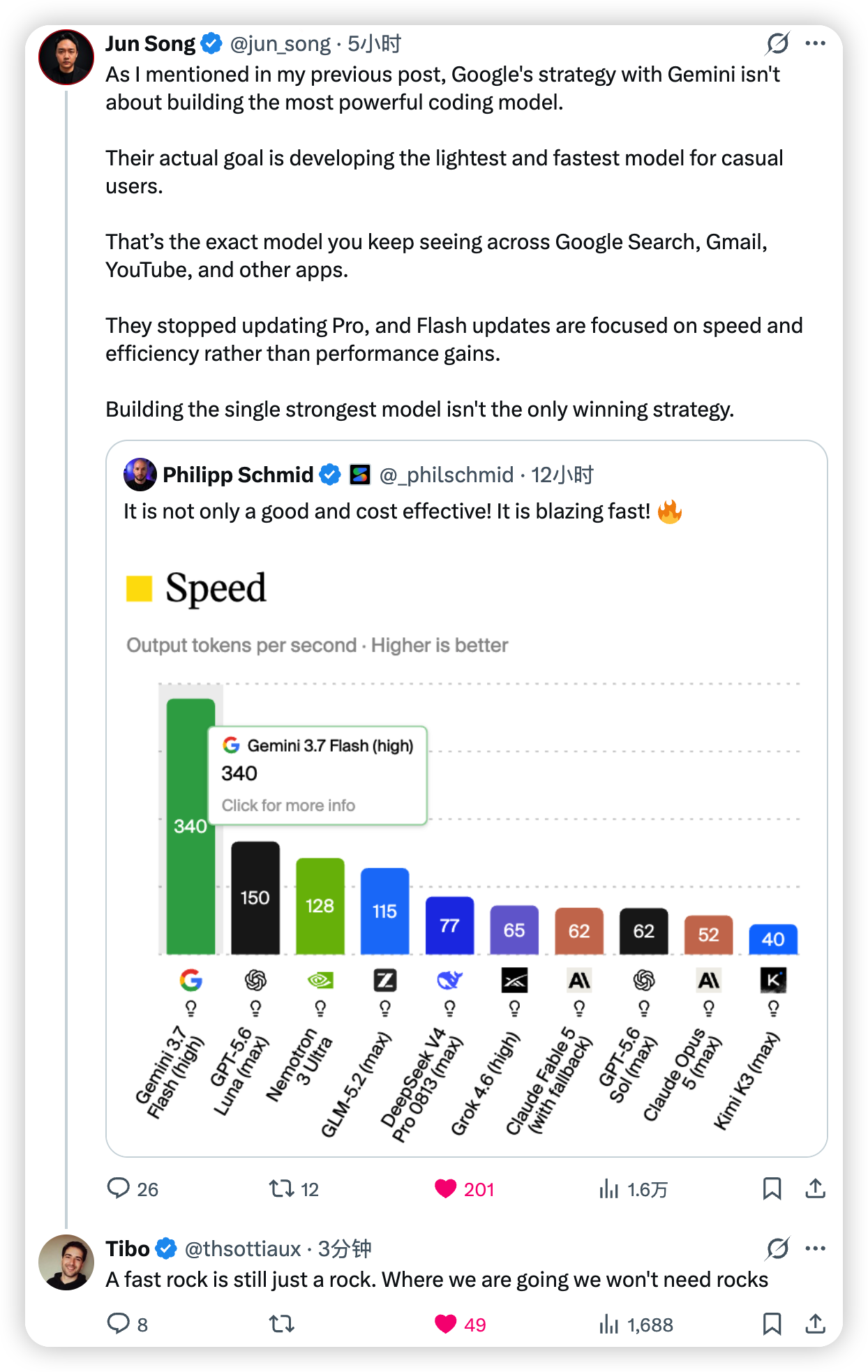
Task: Click the green Gemini 3.7 Flash bar
Action: (x=190, y=826)
